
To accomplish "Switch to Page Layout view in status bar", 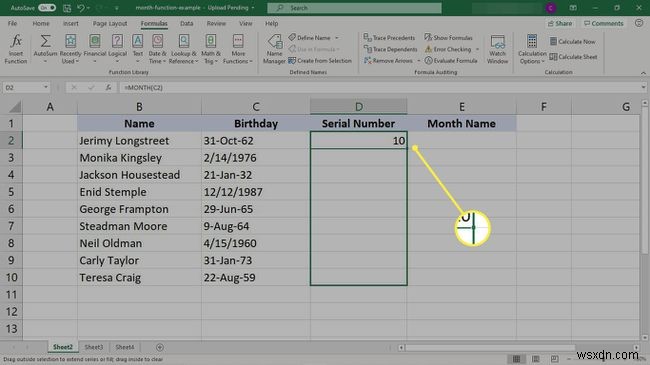I will click(536, 359).
